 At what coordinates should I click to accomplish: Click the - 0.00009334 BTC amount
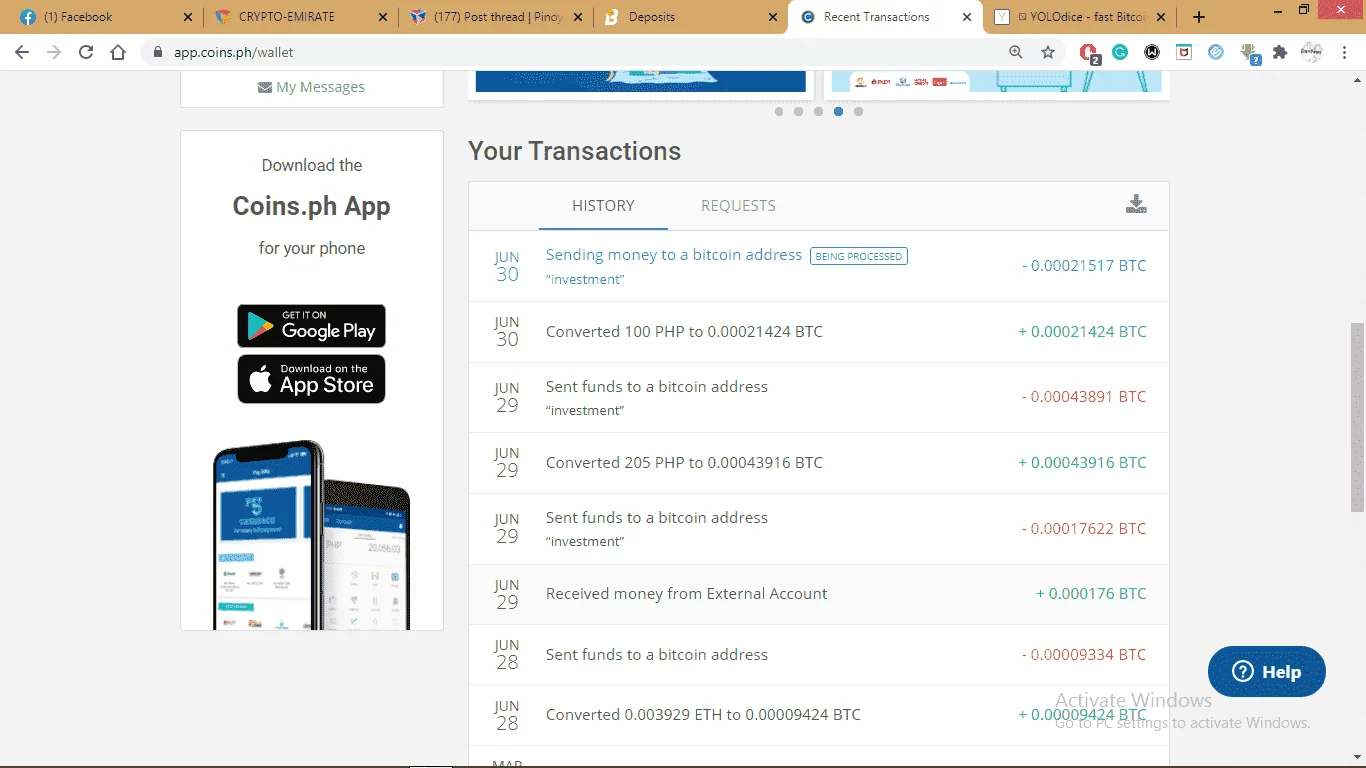coord(1084,655)
